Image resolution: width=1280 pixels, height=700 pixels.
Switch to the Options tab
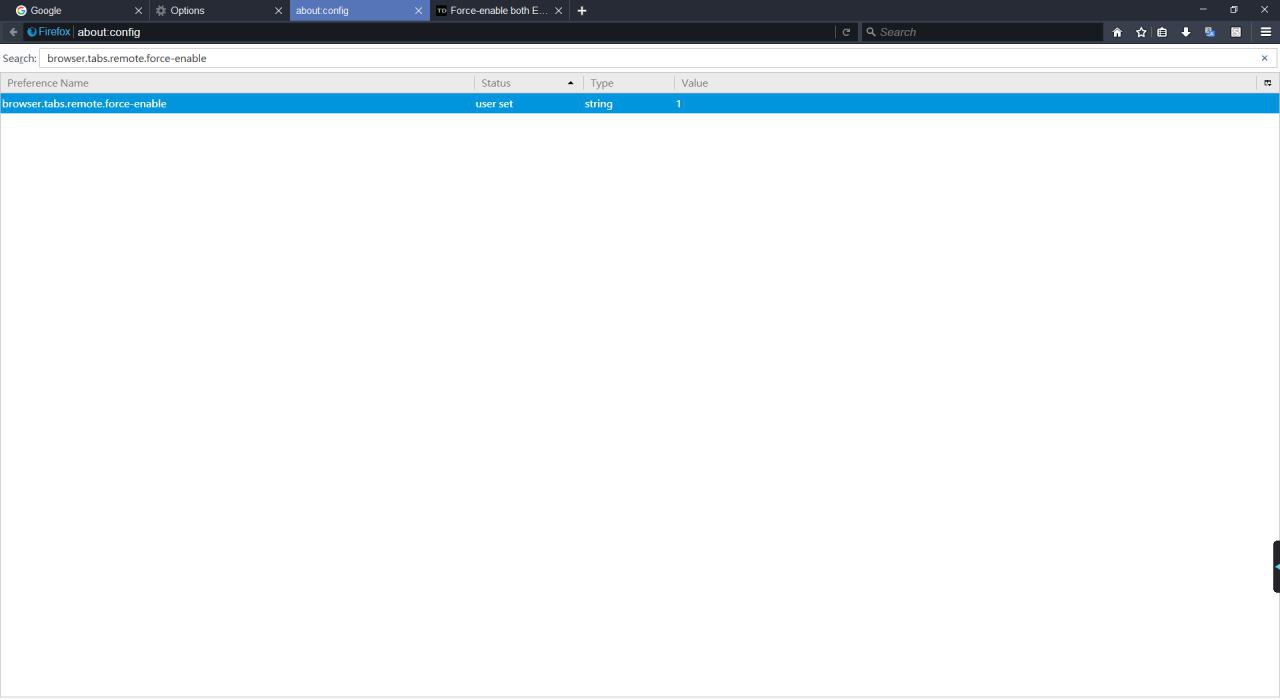click(215, 10)
